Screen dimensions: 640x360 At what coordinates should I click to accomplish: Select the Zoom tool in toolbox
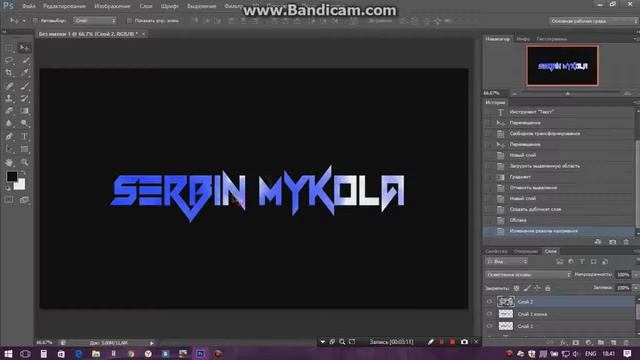pyautogui.click(x=24, y=162)
